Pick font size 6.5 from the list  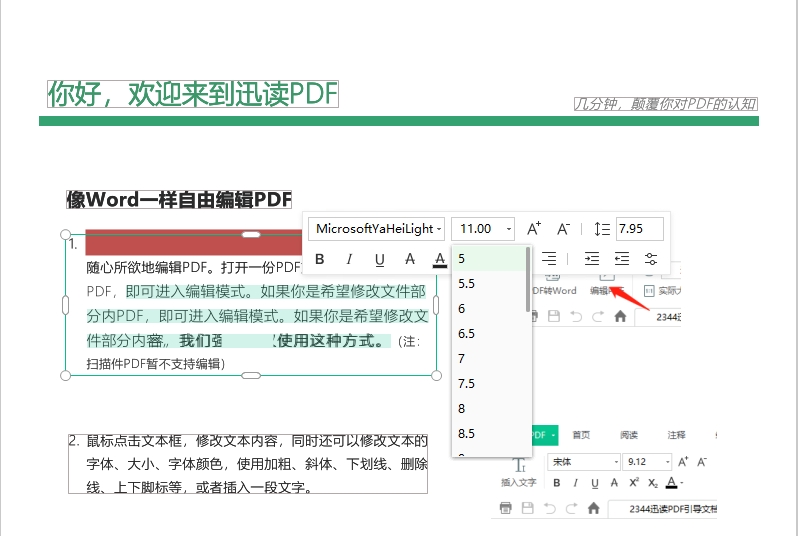488,333
